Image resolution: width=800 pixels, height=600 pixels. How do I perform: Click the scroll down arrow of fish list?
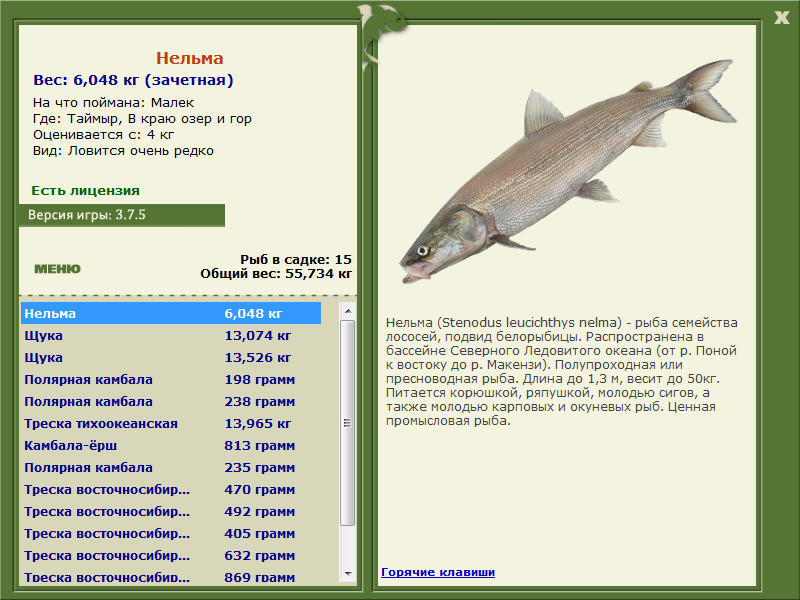(348, 573)
